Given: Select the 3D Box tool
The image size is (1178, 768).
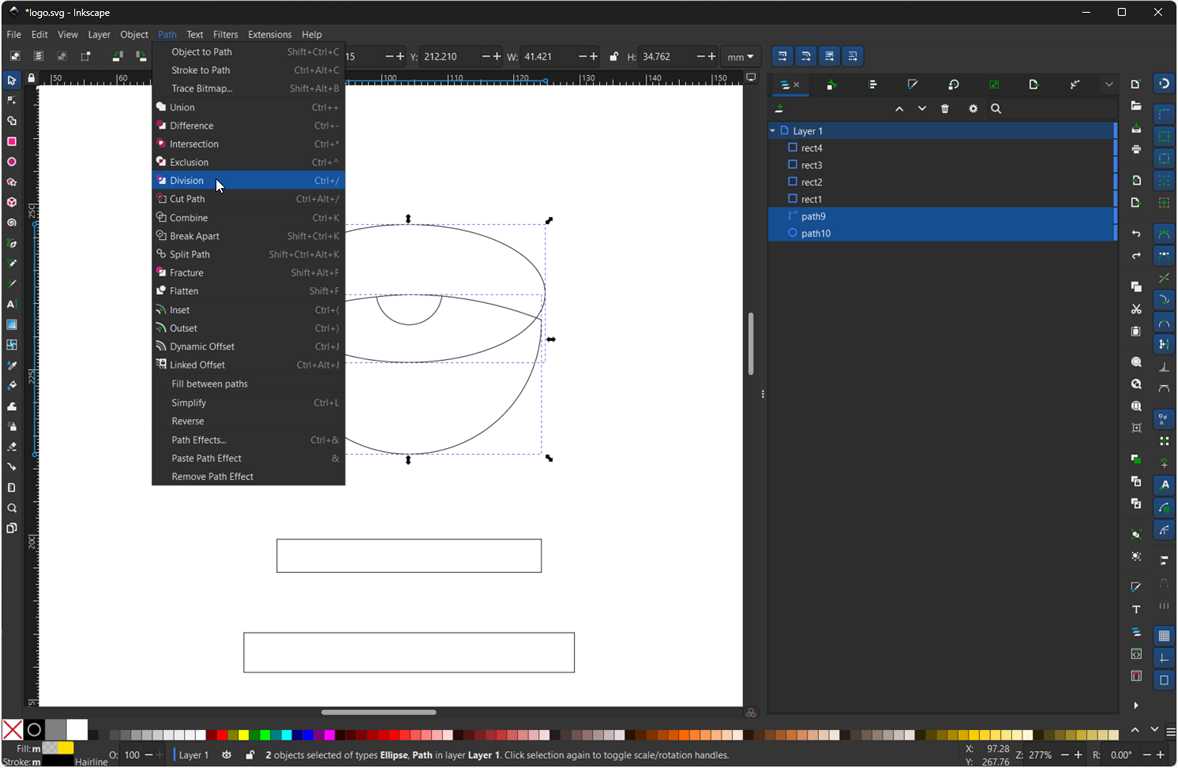Looking at the screenshot, I should coord(11,202).
